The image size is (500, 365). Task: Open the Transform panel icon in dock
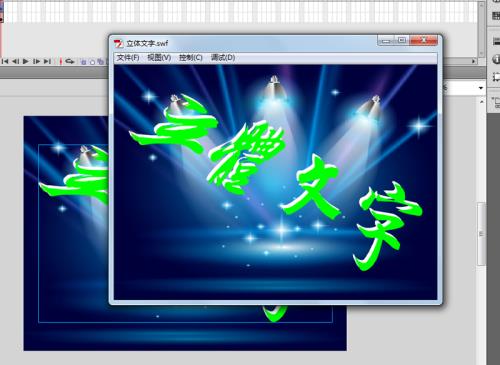pyautogui.click(x=496, y=77)
